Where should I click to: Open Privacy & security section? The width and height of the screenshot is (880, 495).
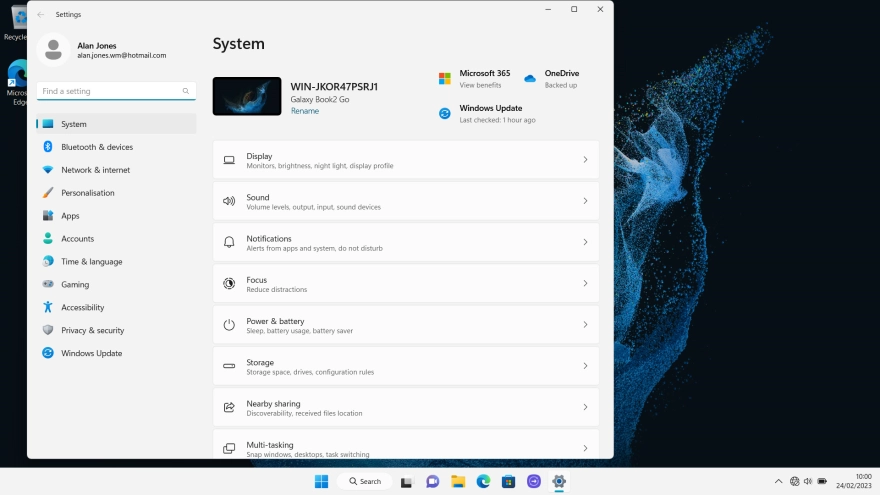(92, 330)
